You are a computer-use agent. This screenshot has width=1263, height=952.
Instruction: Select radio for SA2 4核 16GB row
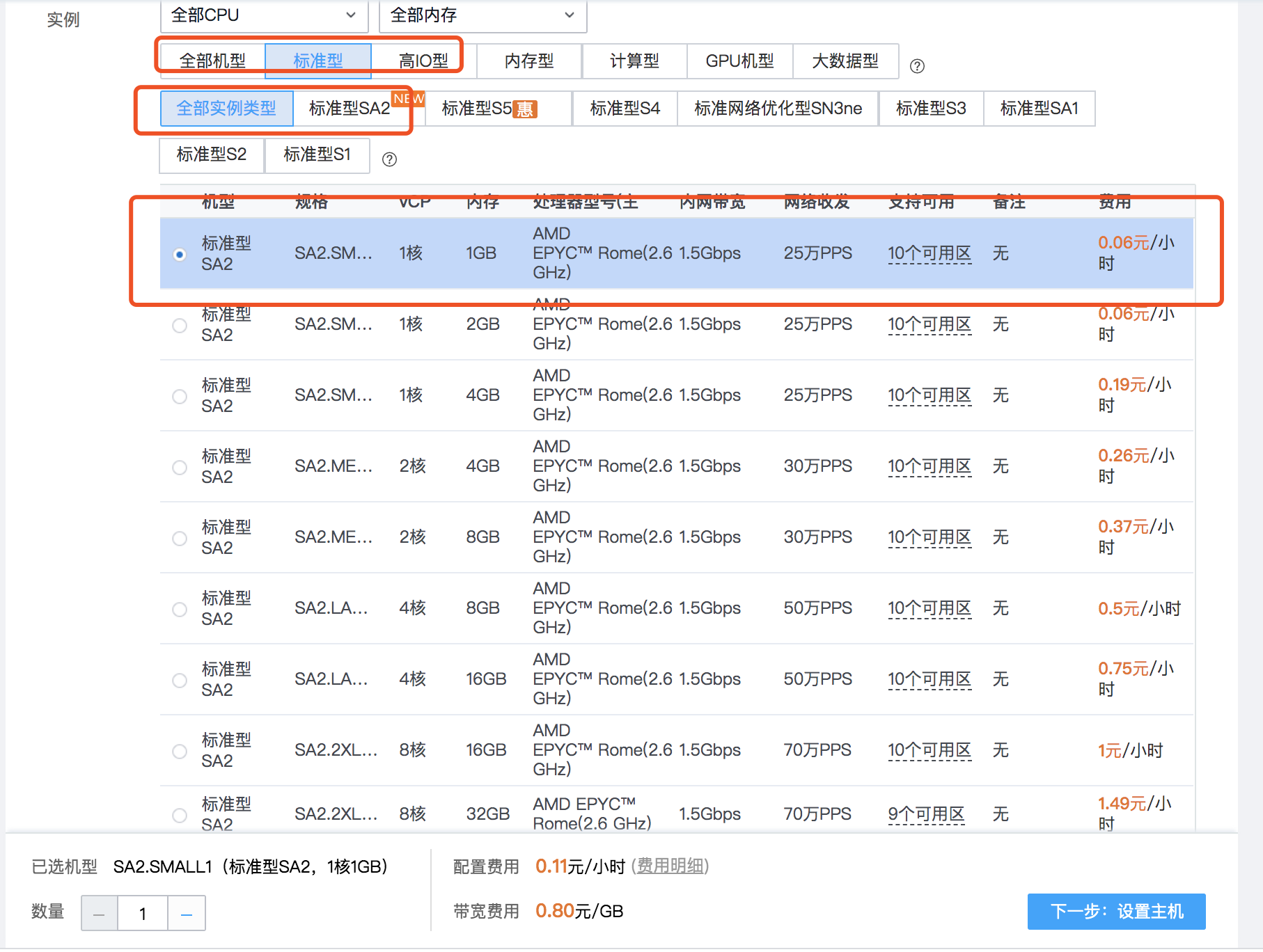pos(180,680)
